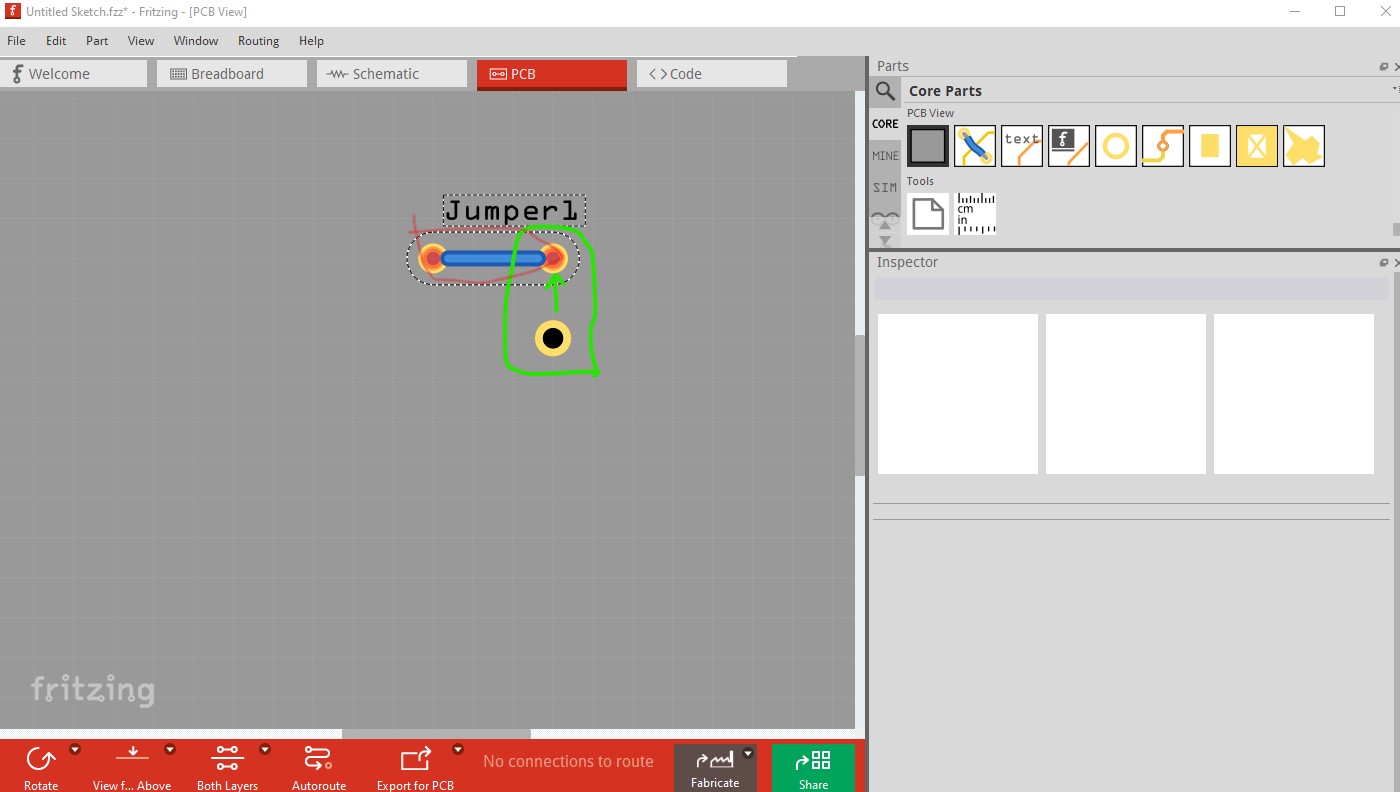Switch to the Welcome tab

coord(74,74)
